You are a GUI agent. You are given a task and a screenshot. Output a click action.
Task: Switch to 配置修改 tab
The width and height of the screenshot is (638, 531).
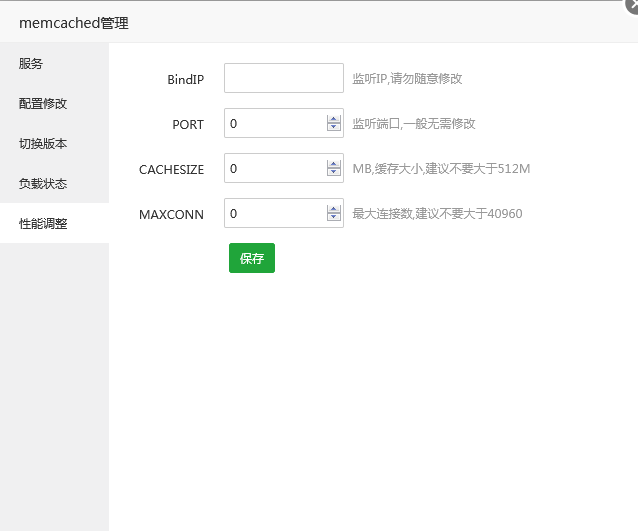[x=55, y=103]
